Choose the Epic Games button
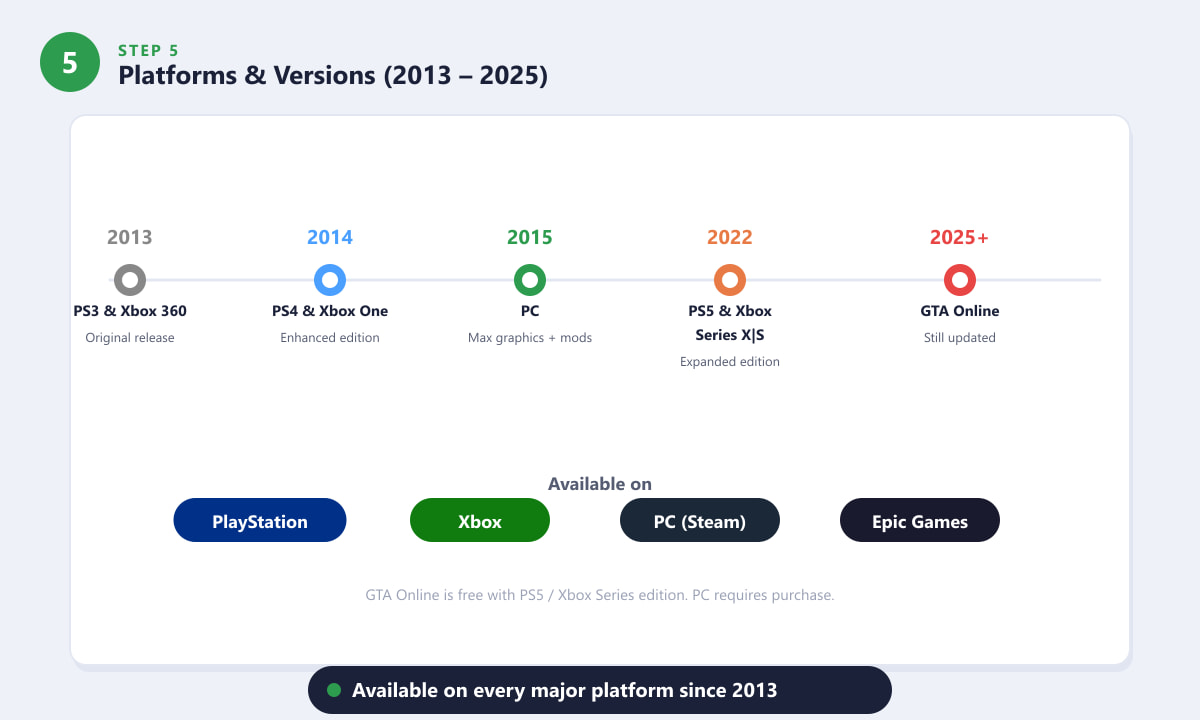 (x=920, y=520)
